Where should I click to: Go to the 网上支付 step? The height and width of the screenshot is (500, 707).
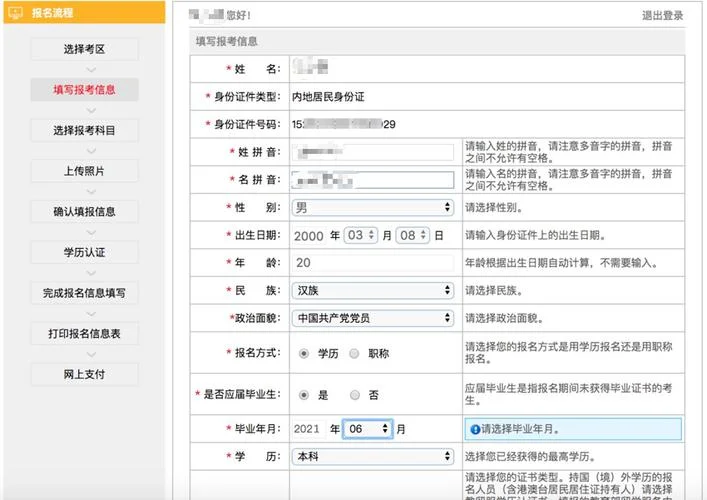(x=84, y=374)
